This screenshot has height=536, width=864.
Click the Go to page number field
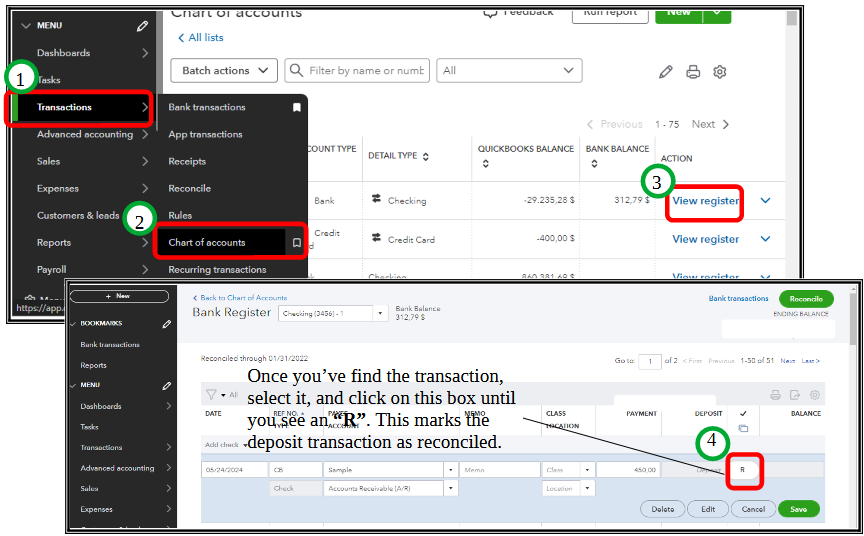(650, 361)
